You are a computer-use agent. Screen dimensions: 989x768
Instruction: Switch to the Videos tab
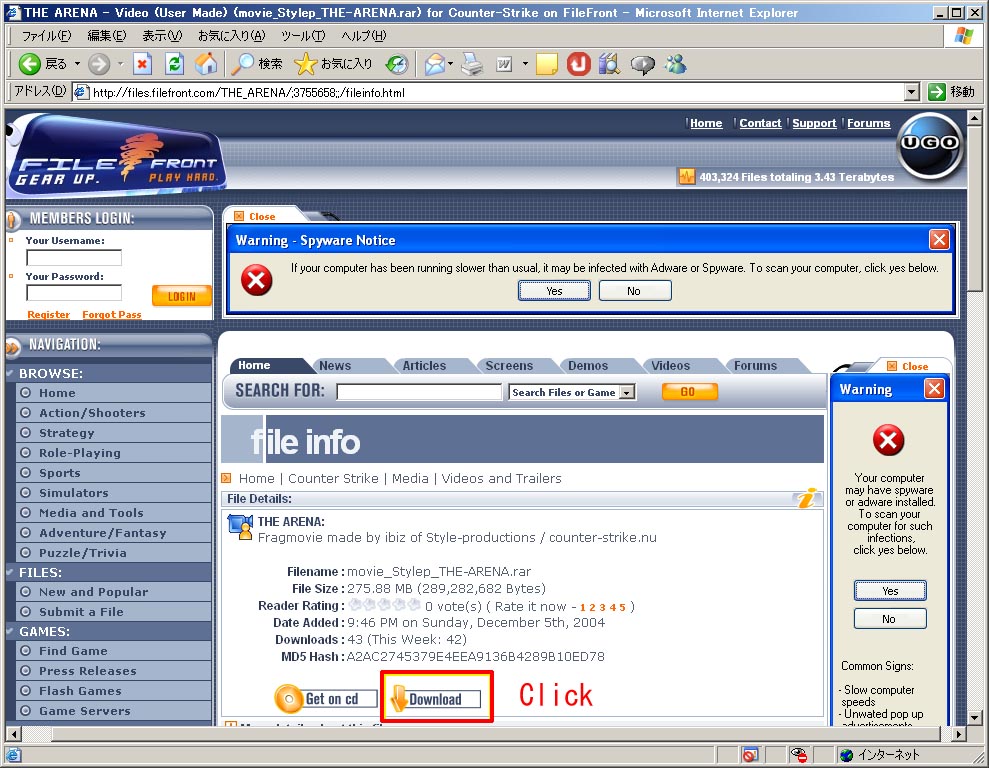[x=670, y=366]
